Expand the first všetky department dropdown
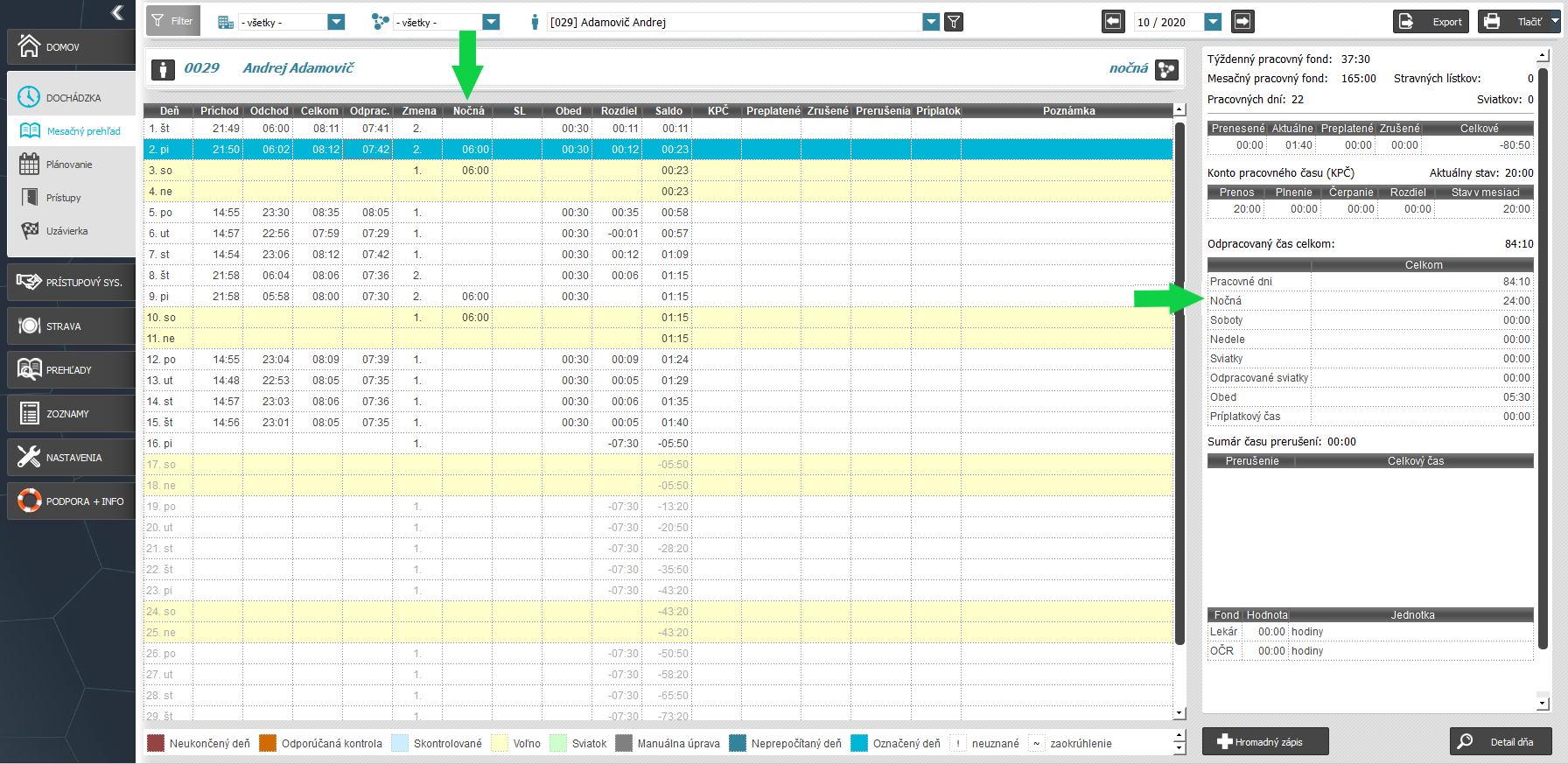This screenshot has width=1568, height=764. pos(336,22)
